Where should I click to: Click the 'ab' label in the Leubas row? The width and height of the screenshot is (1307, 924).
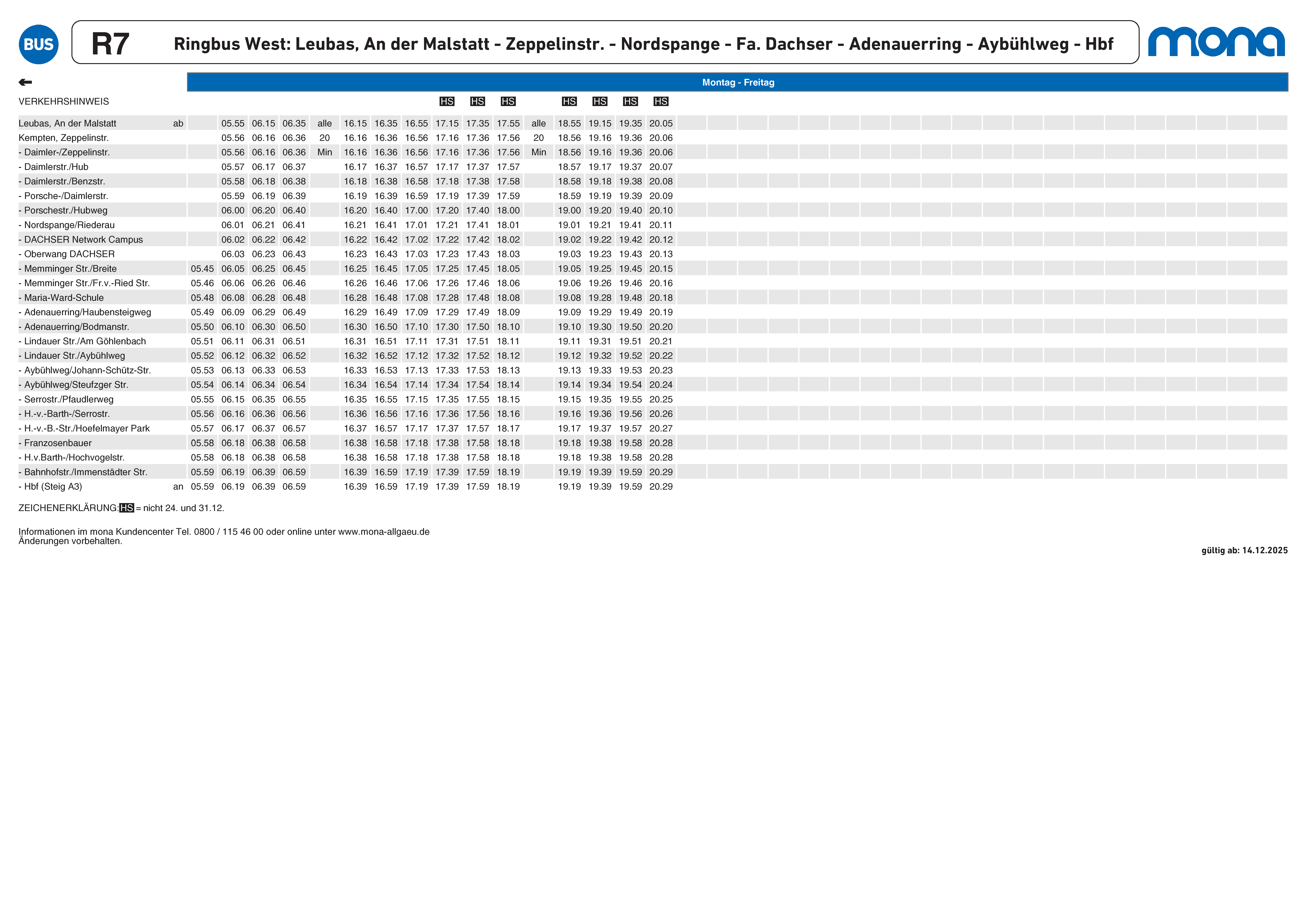[178, 123]
